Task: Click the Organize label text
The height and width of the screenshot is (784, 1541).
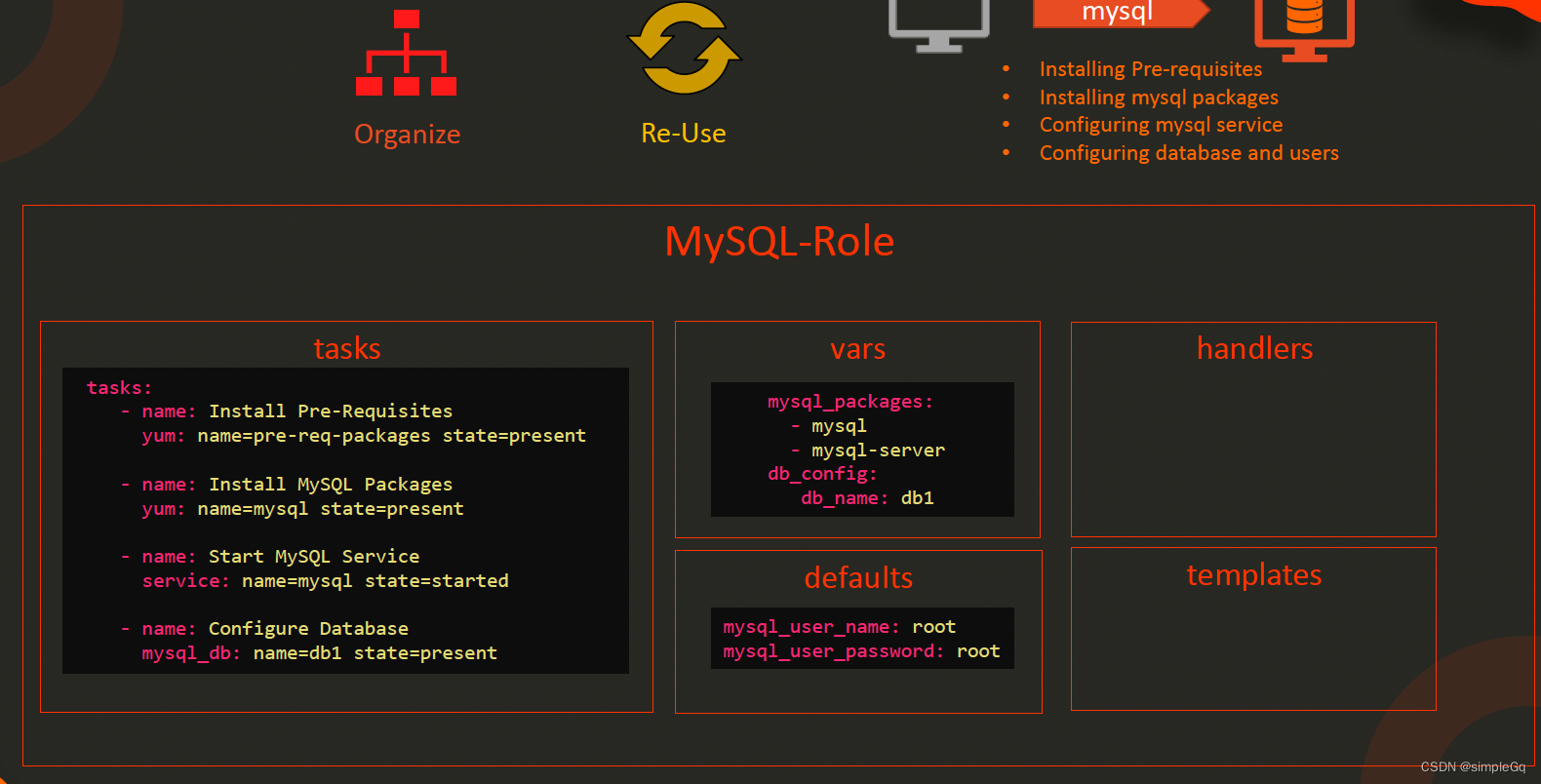Action: (407, 135)
